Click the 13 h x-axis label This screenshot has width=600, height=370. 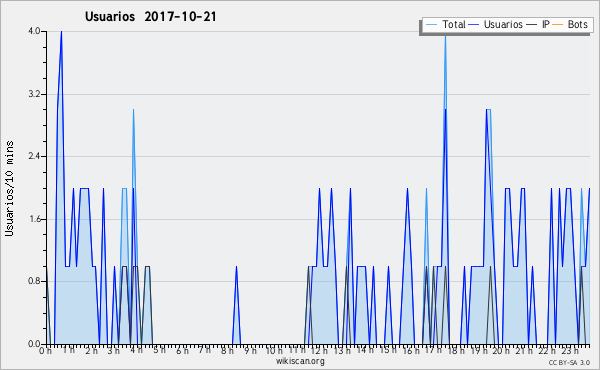pyautogui.click(x=342, y=351)
